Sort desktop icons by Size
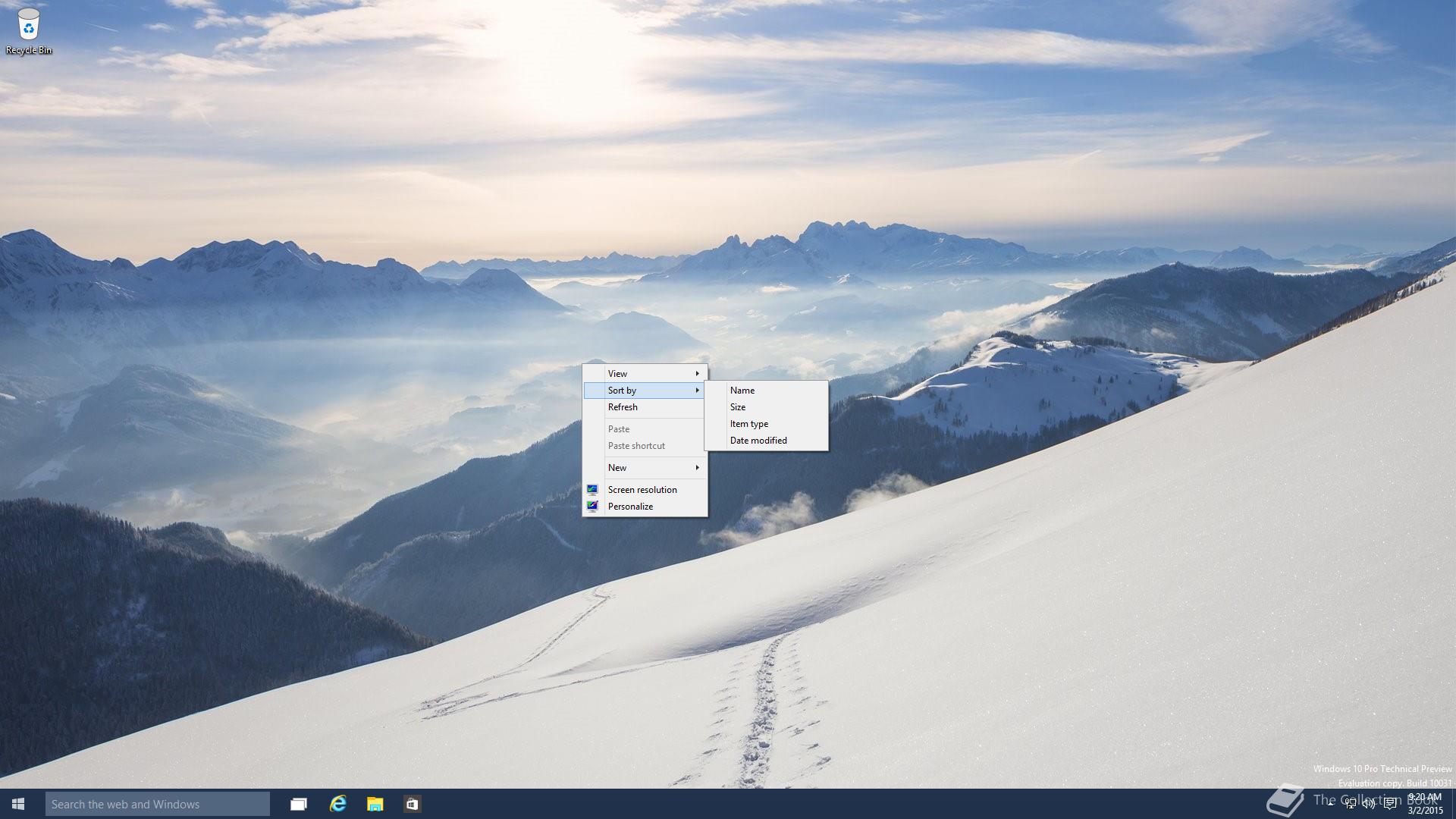 click(738, 406)
